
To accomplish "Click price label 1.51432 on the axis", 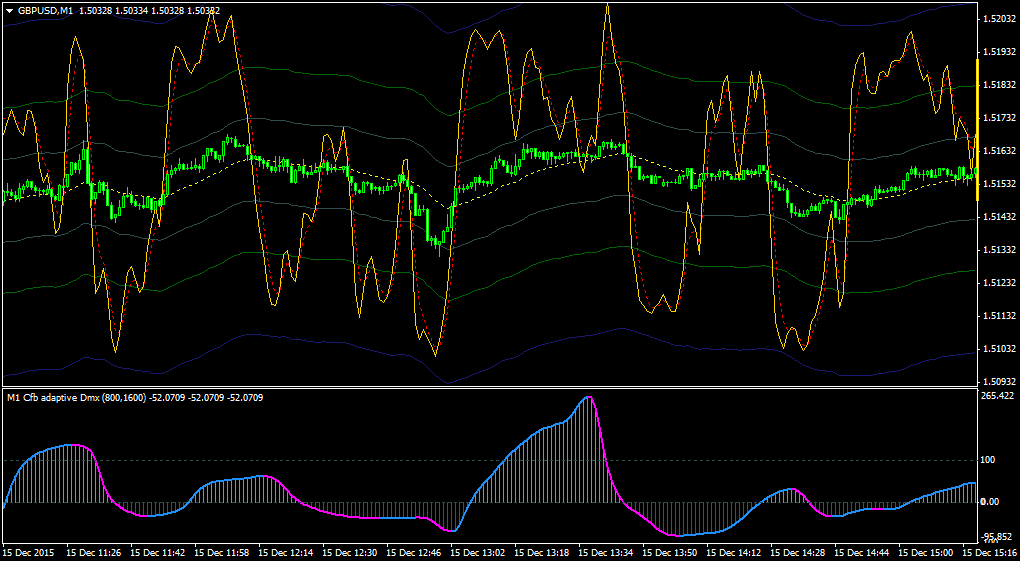I will [x=999, y=217].
